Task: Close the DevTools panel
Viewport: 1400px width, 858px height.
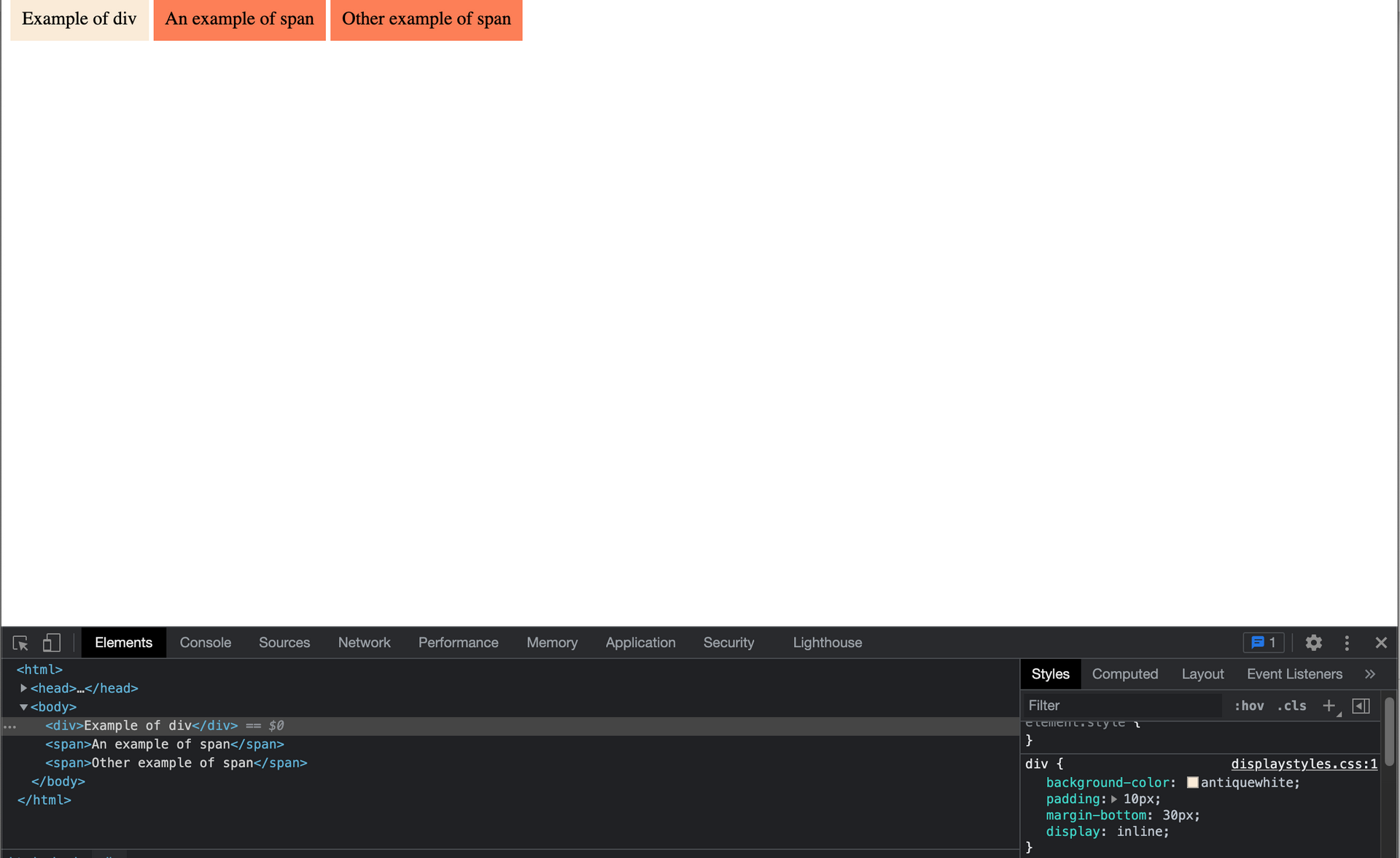Action: pyautogui.click(x=1381, y=643)
